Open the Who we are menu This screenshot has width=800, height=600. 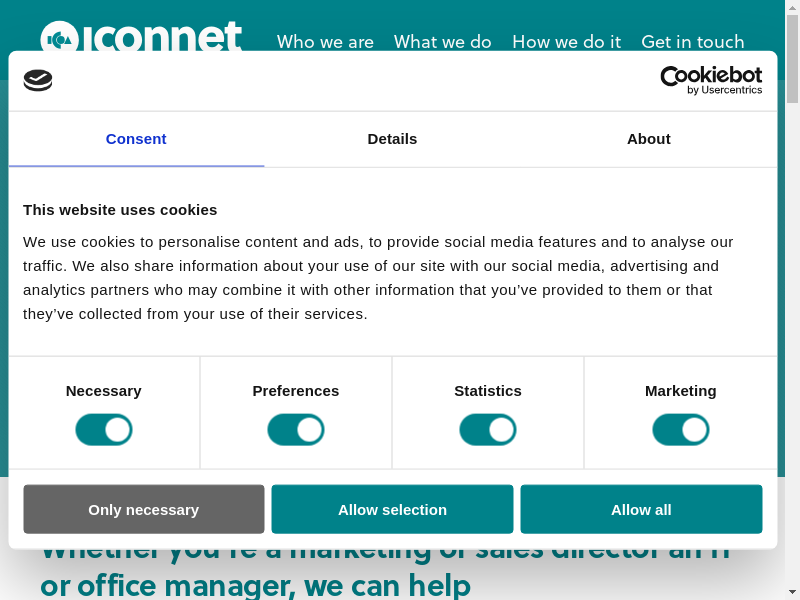pyautogui.click(x=325, y=41)
